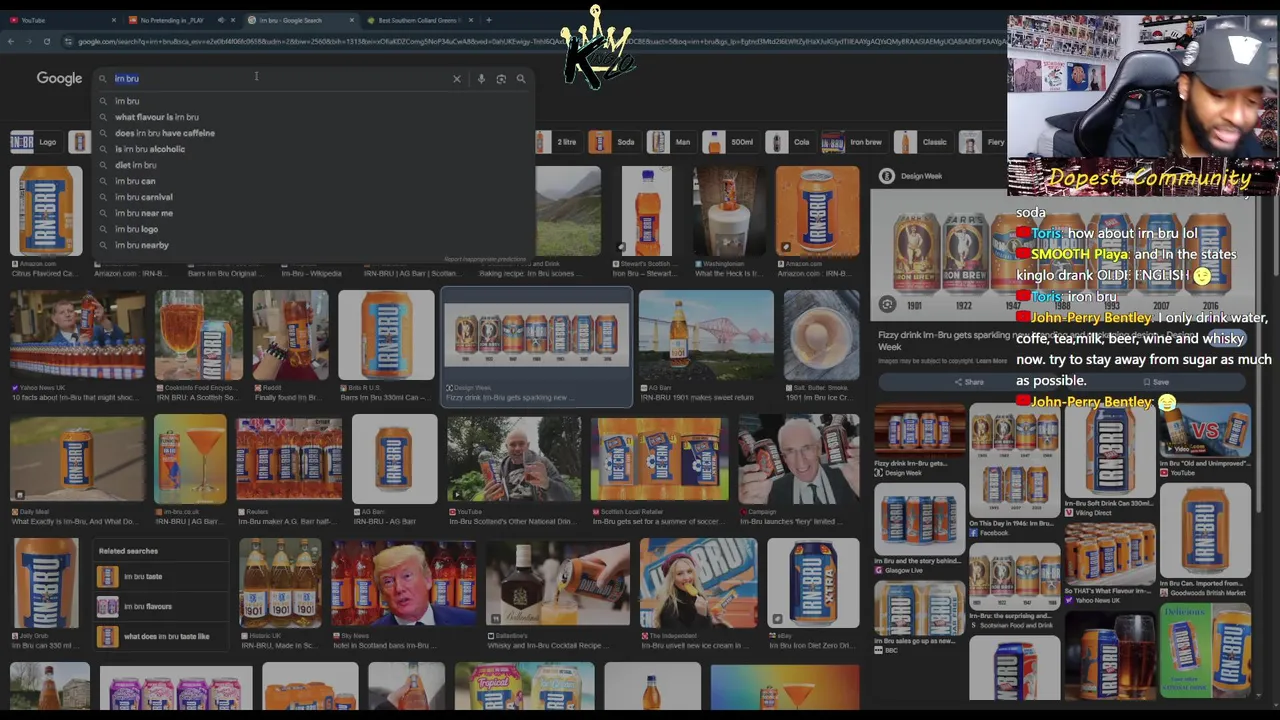Click the browser address bar URL
1280x720 pixels.
click(540, 41)
